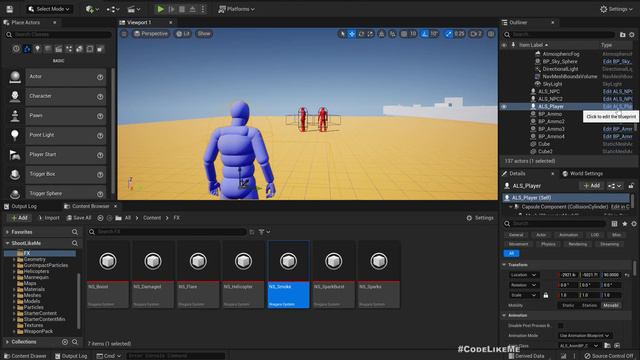
Task: Select the Visual Effects category in Place Actors
Action: click(x=69, y=49)
